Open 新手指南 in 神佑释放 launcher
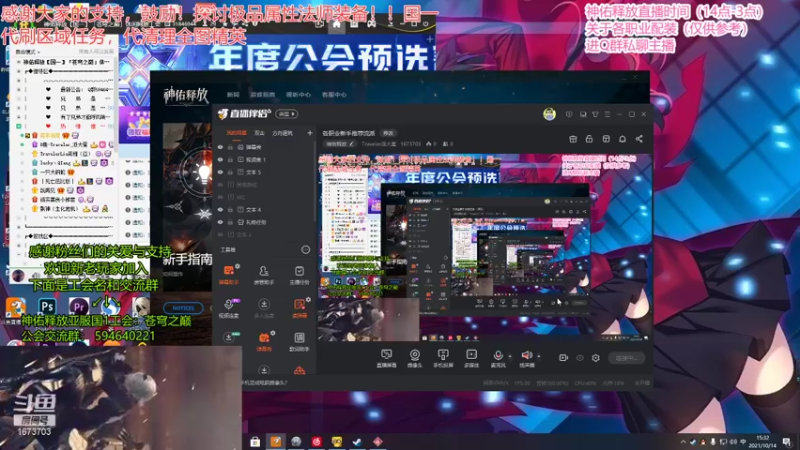 (x=187, y=260)
